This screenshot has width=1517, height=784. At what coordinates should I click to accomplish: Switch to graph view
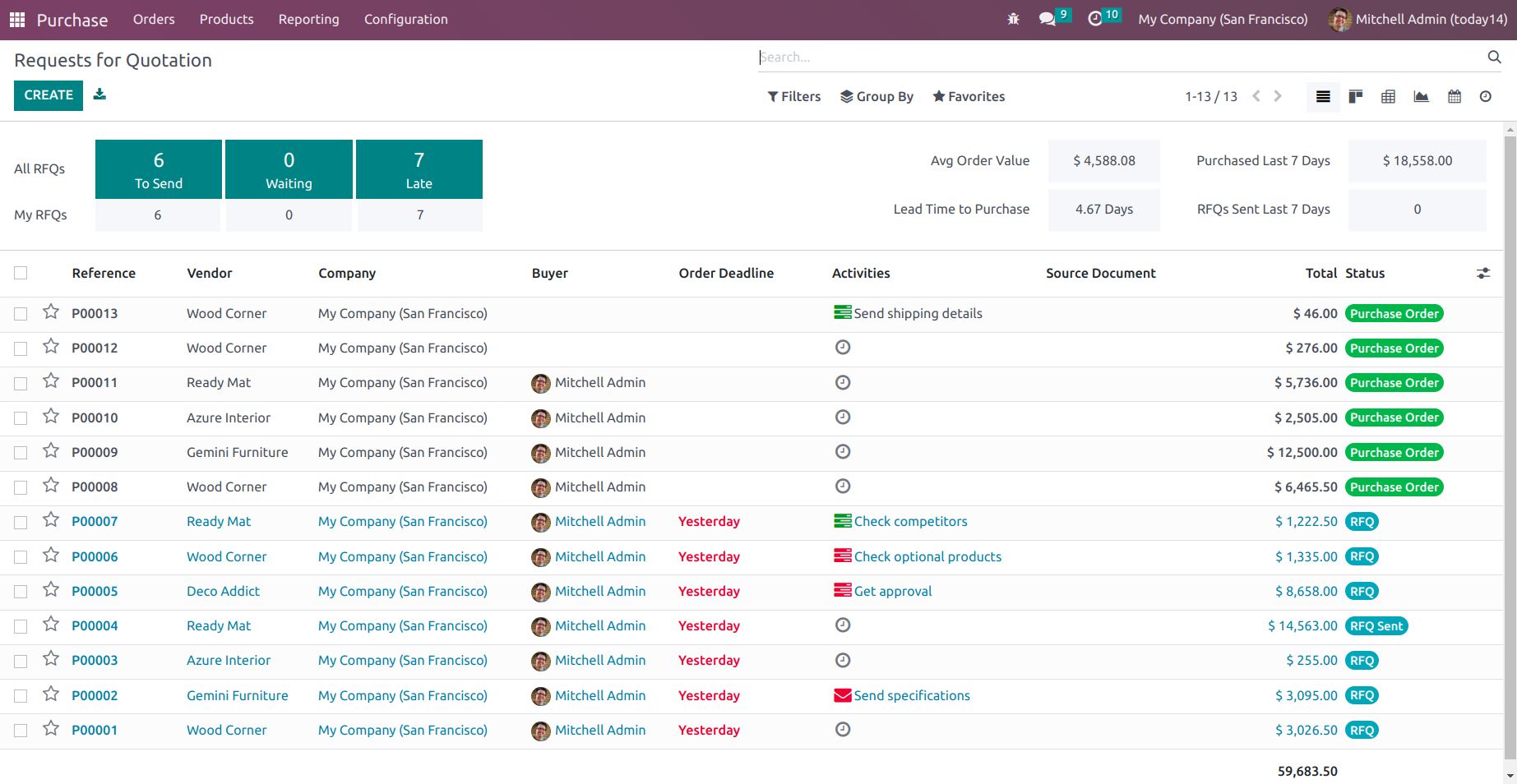(x=1421, y=97)
